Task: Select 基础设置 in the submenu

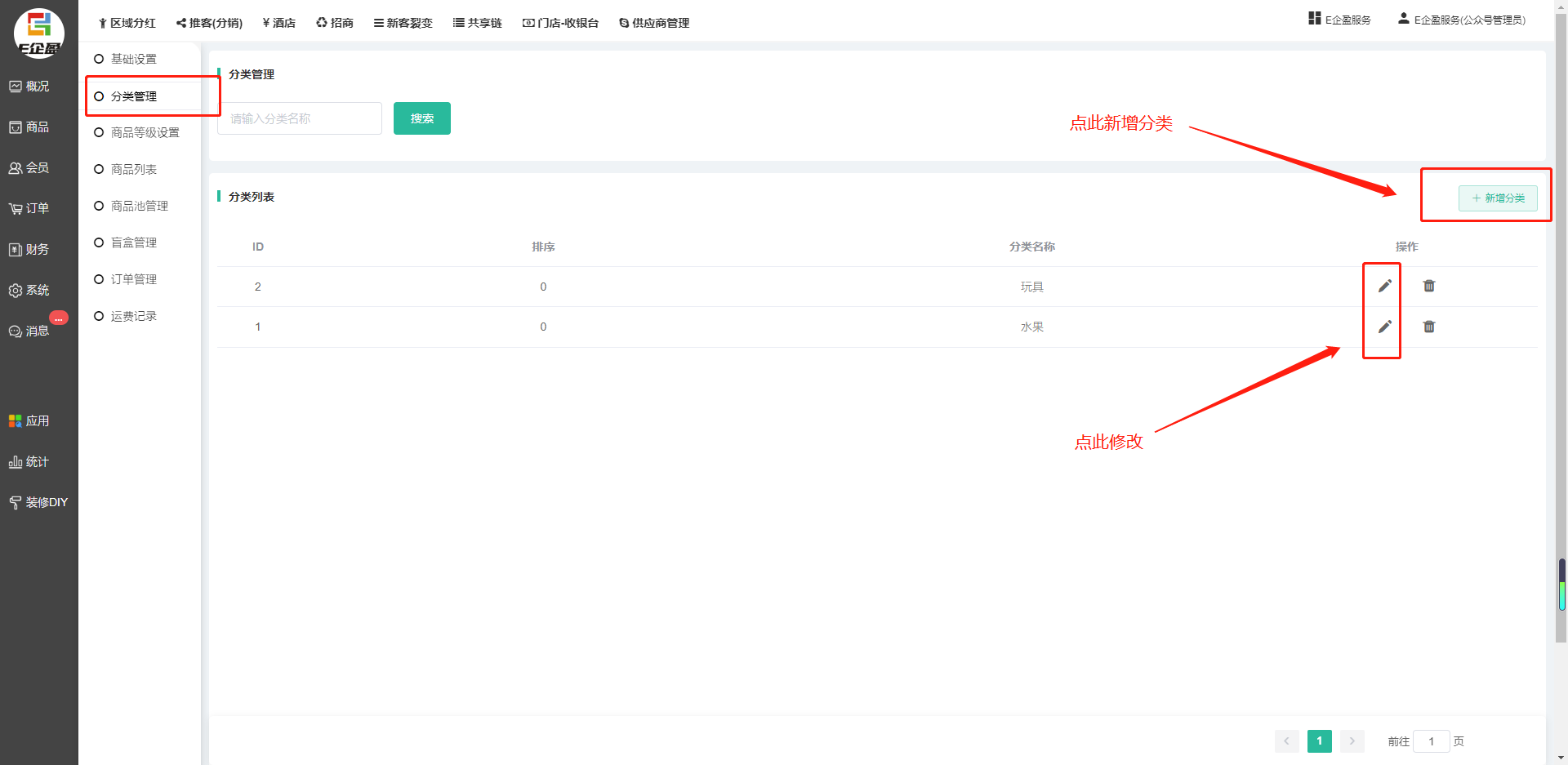Action: point(133,59)
